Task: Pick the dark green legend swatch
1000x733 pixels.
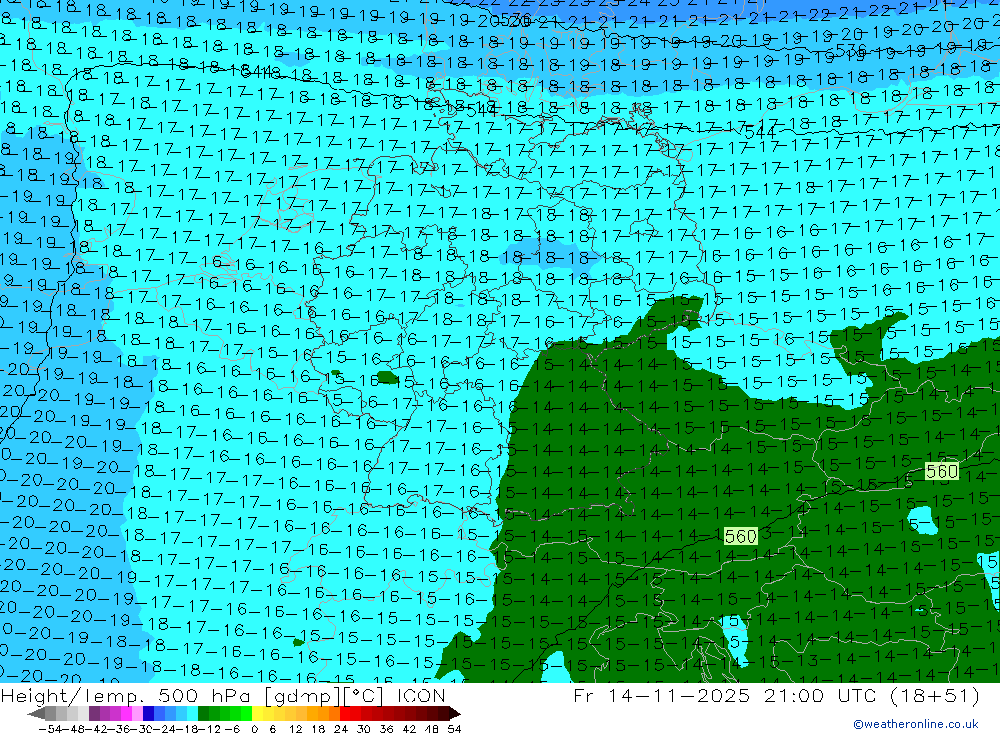Action: tap(203, 714)
